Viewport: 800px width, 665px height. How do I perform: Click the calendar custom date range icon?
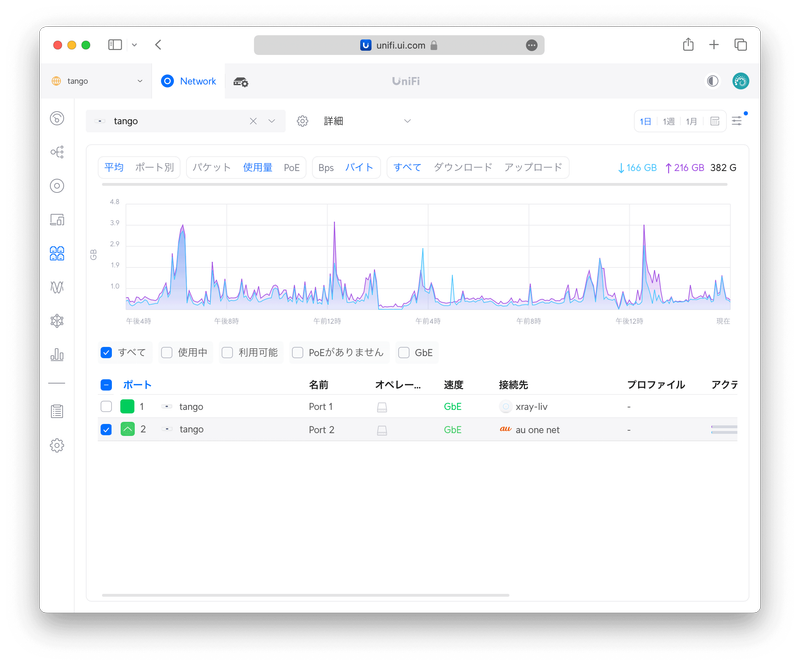[x=714, y=121]
